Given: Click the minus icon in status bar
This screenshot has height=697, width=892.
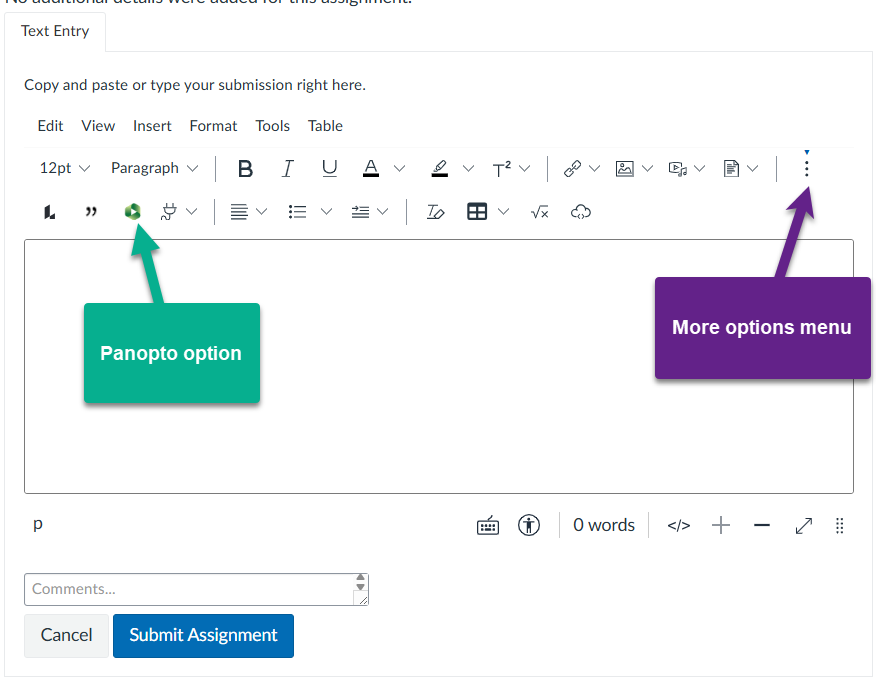Looking at the screenshot, I should (x=762, y=525).
